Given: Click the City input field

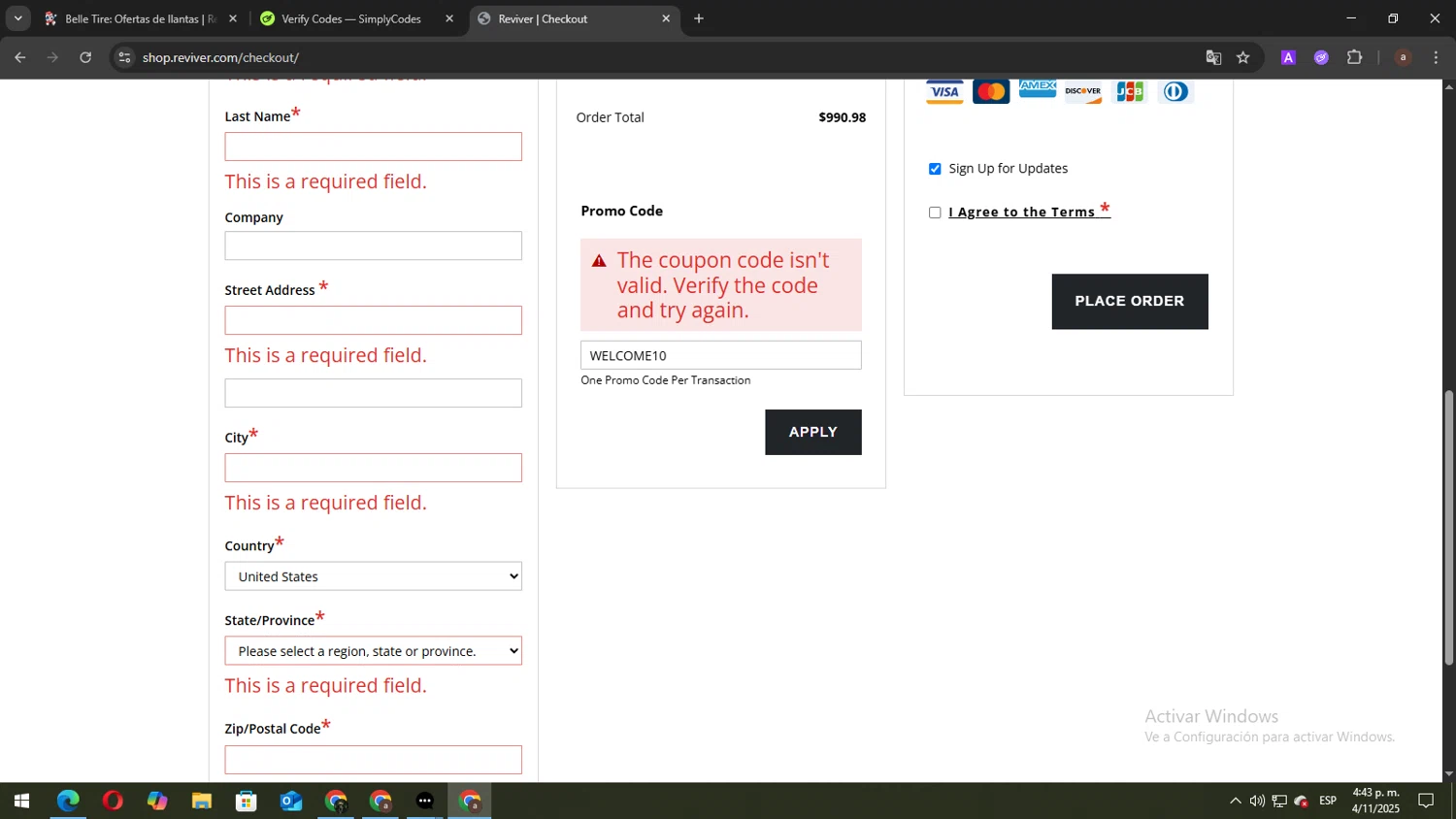Looking at the screenshot, I should (374, 468).
